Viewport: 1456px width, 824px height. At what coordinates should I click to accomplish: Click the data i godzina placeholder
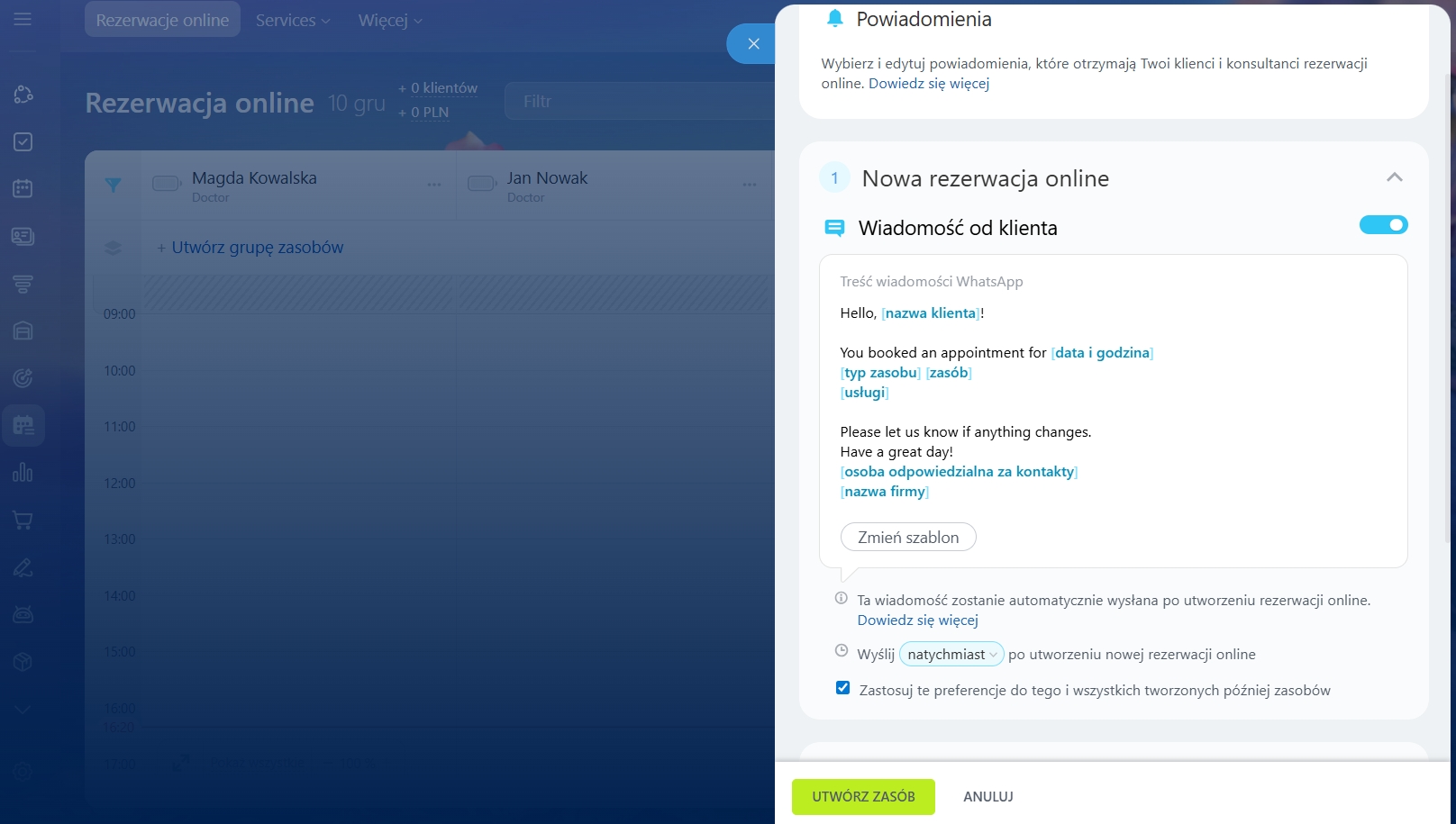1102,353
